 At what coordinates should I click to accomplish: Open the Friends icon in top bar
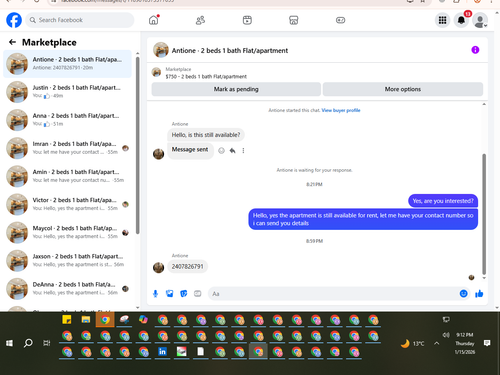tap(200, 20)
